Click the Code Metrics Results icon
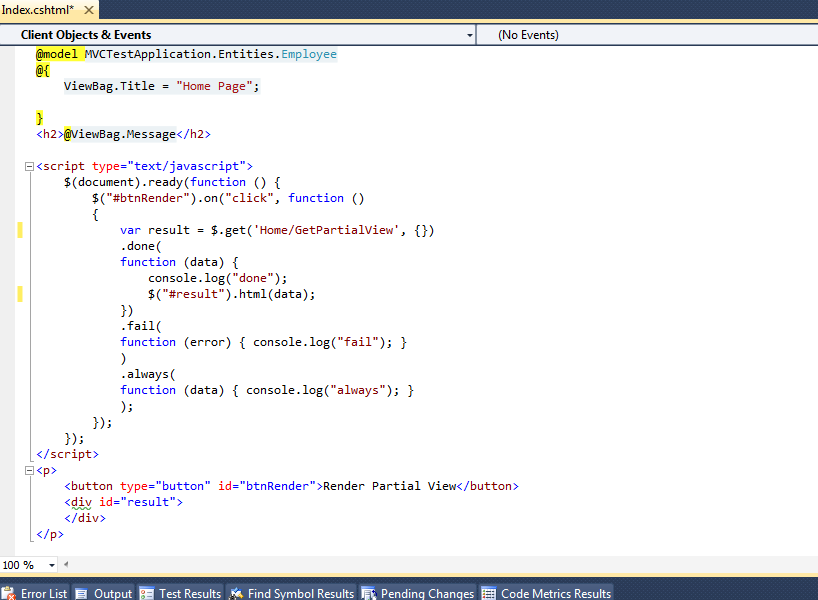 click(x=489, y=594)
